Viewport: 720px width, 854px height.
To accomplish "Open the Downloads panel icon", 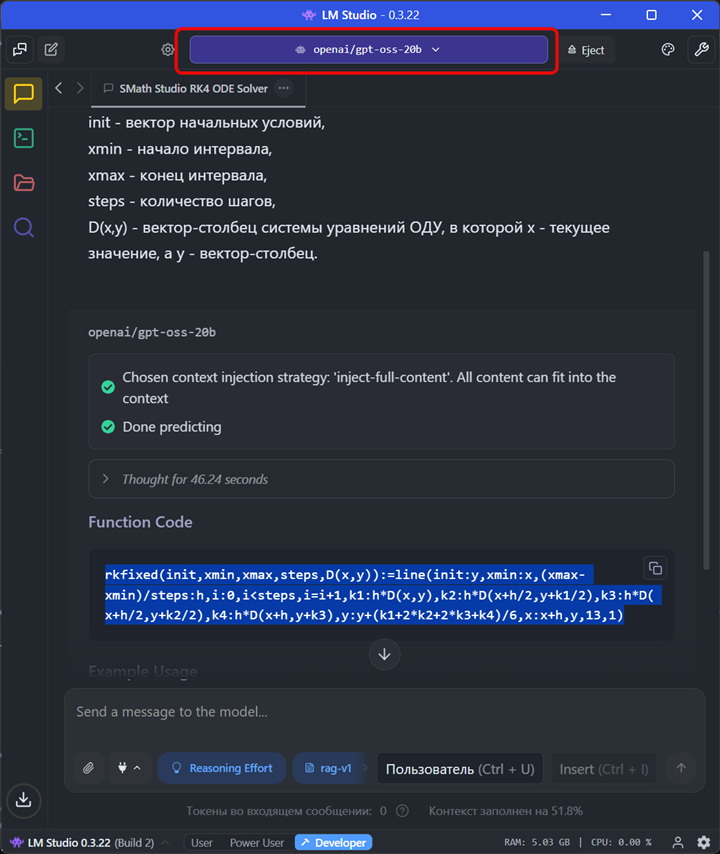I will pos(24,799).
